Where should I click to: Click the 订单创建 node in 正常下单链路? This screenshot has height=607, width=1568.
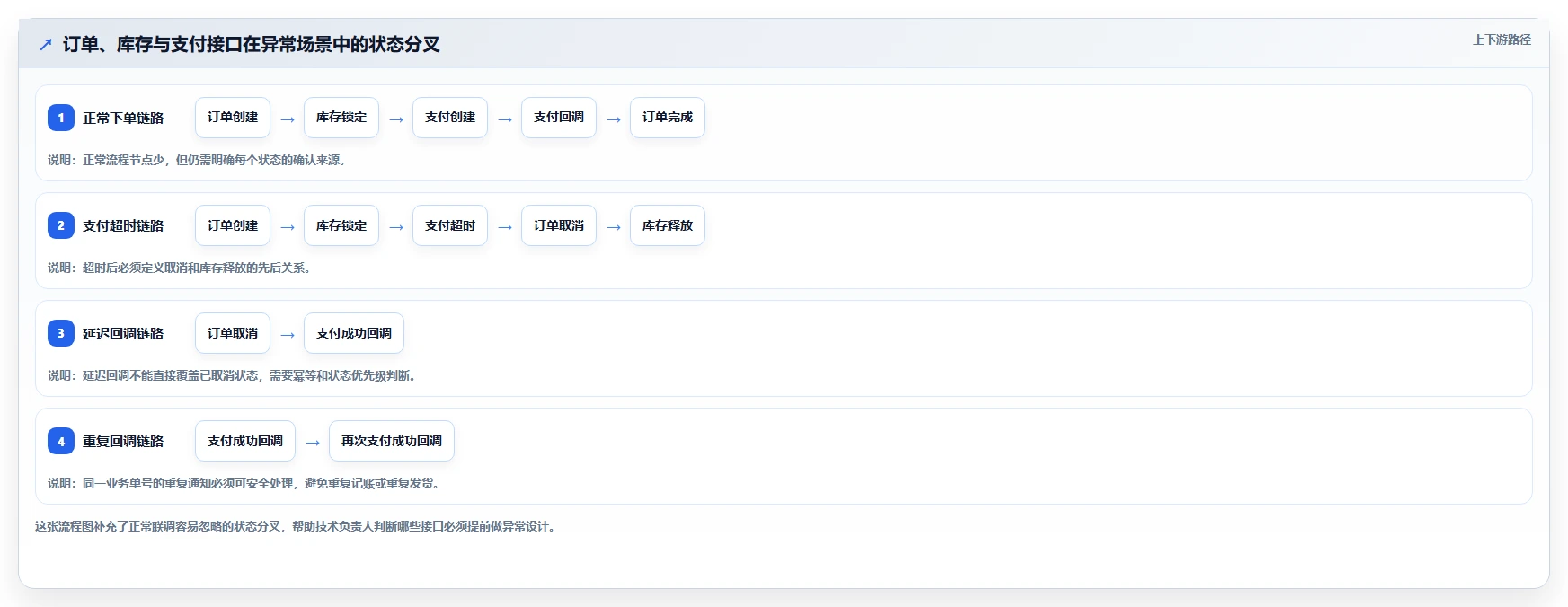coord(233,118)
